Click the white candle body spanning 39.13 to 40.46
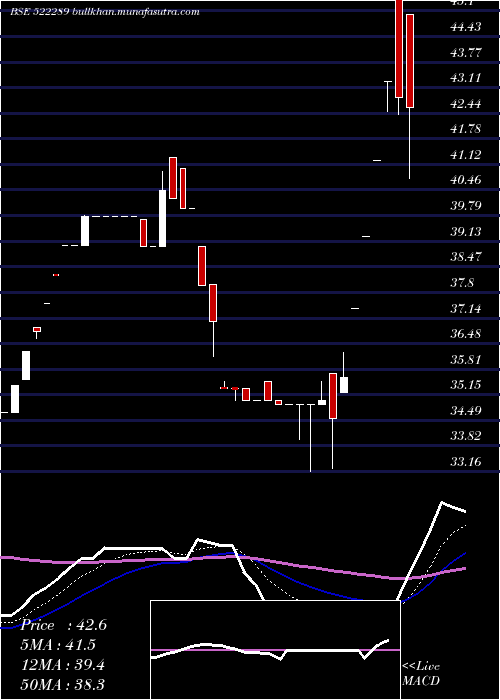The width and height of the screenshot is (500, 700). click(162, 218)
